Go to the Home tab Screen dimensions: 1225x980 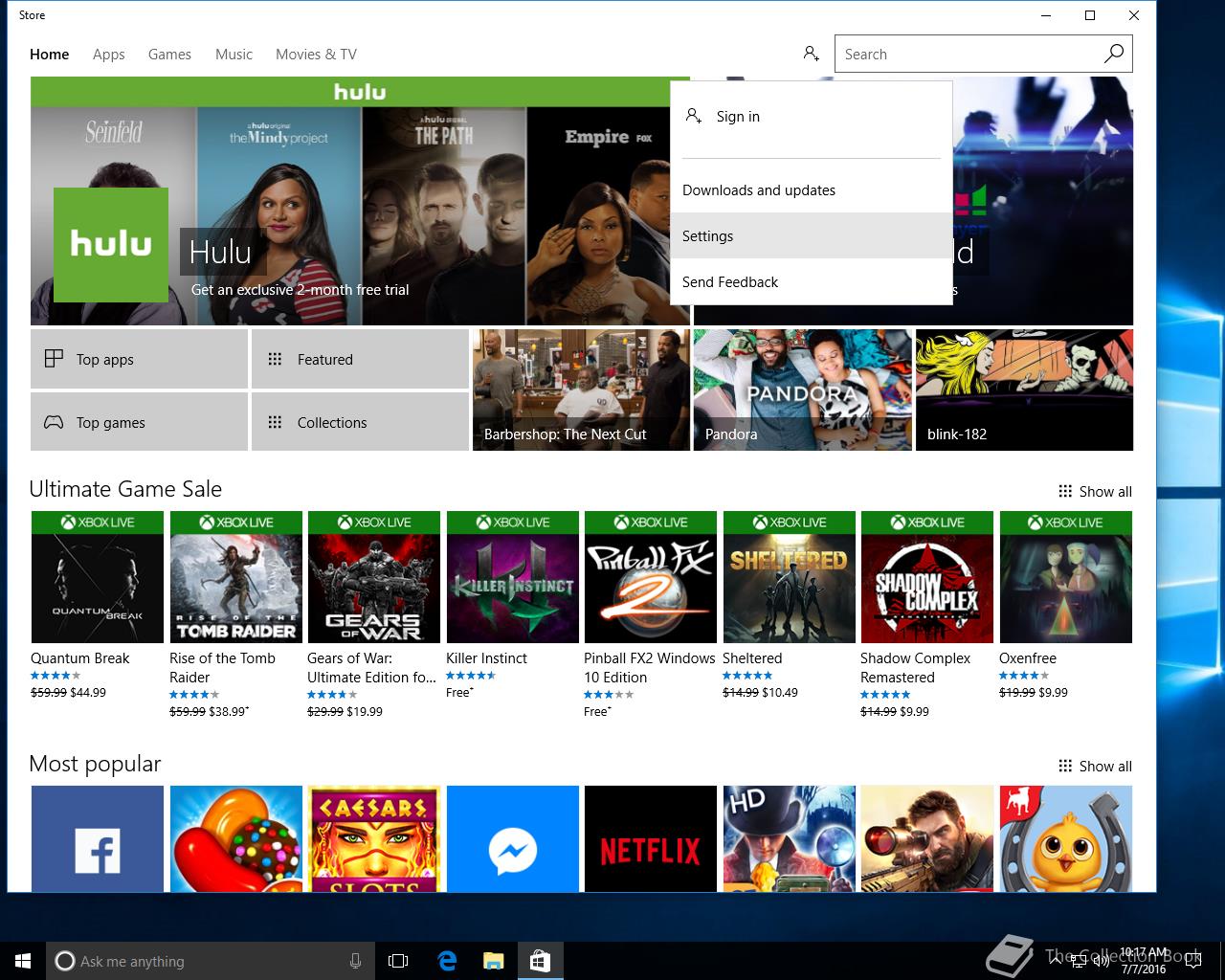(50, 55)
